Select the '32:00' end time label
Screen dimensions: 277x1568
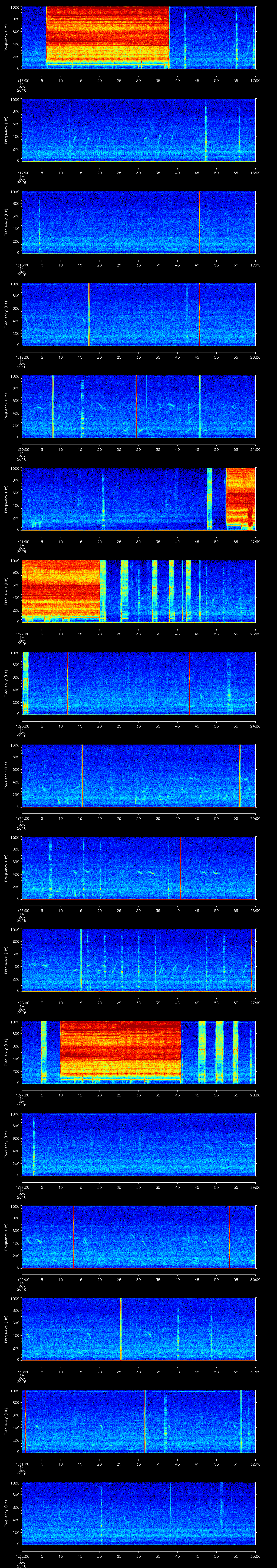pos(255,1463)
